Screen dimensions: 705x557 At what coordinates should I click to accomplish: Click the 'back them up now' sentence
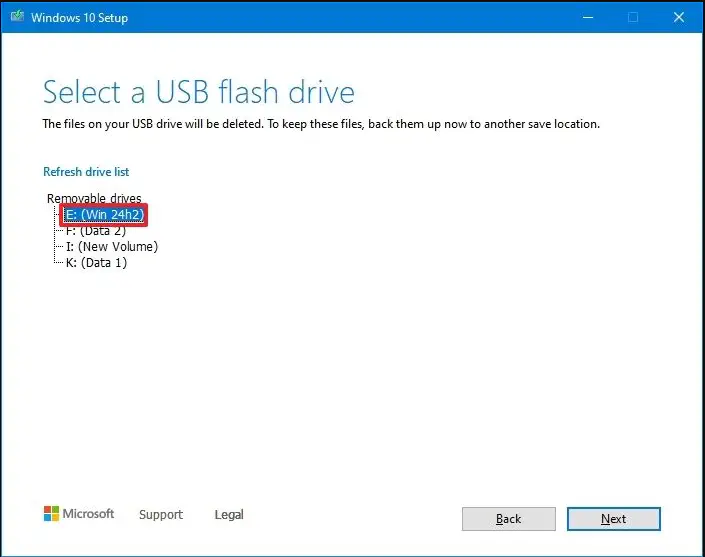tap(434, 124)
